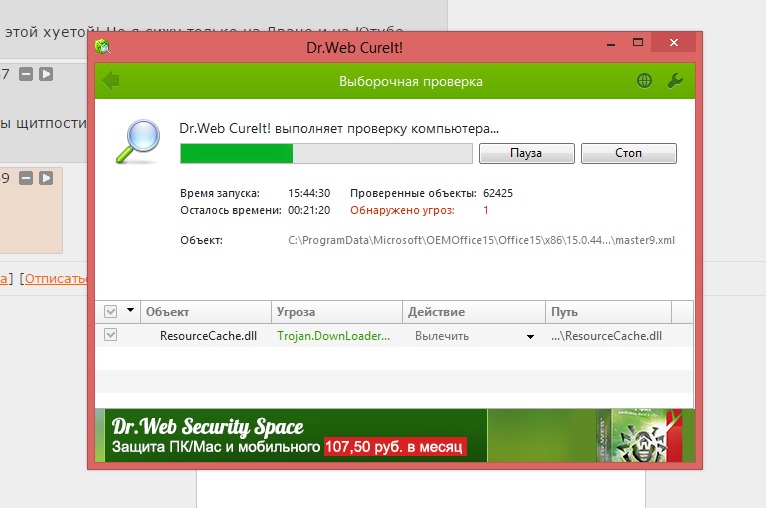This screenshot has width=766, height=508.
Task: Click the 00:21:20 remaining time value
Action: (309, 211)
